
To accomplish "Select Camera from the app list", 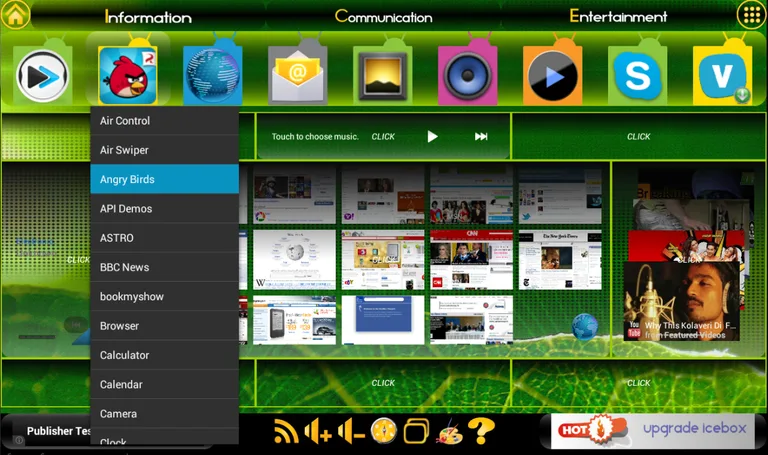I will 165,414.
